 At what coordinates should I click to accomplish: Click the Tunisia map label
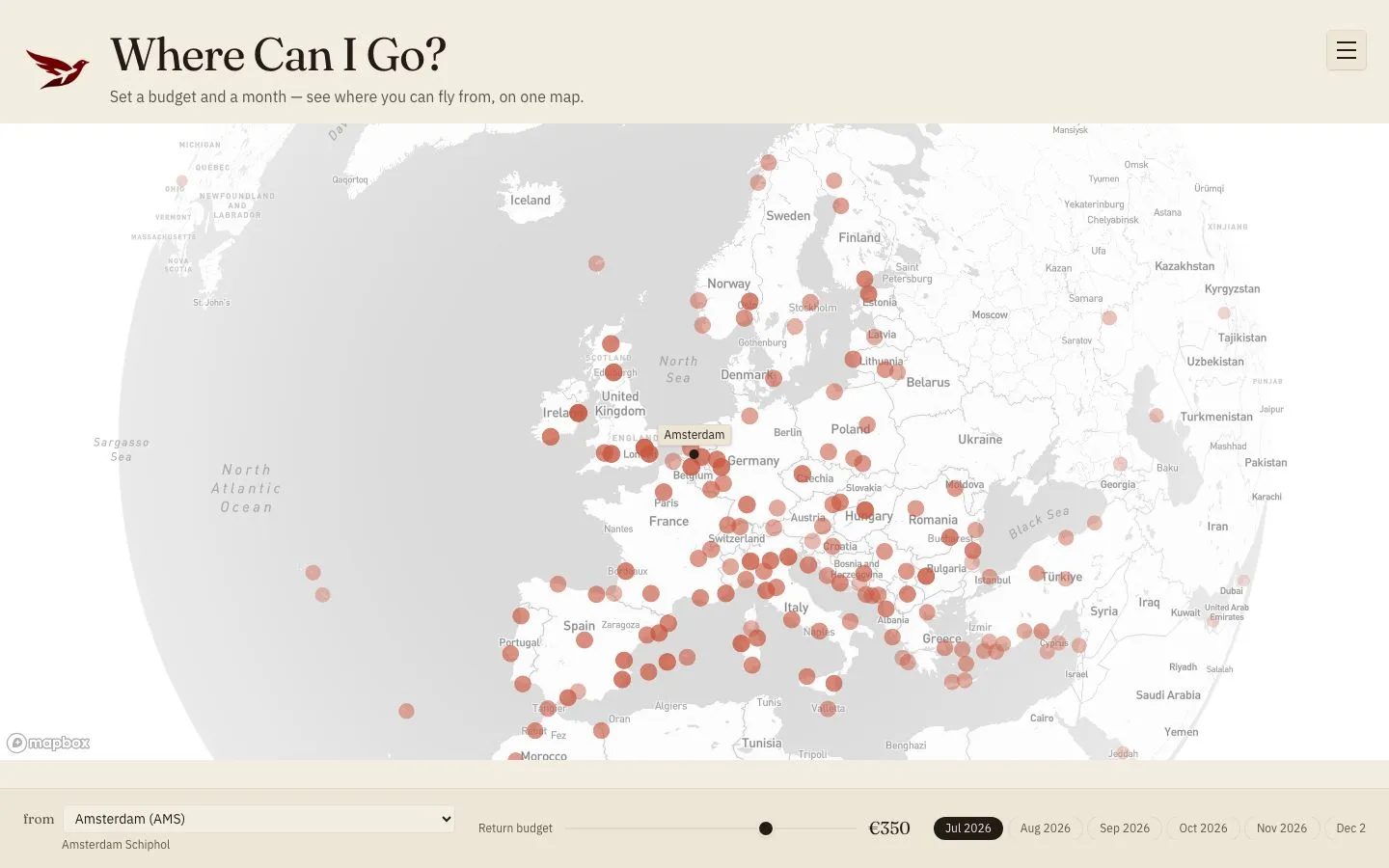pos(762,744)
